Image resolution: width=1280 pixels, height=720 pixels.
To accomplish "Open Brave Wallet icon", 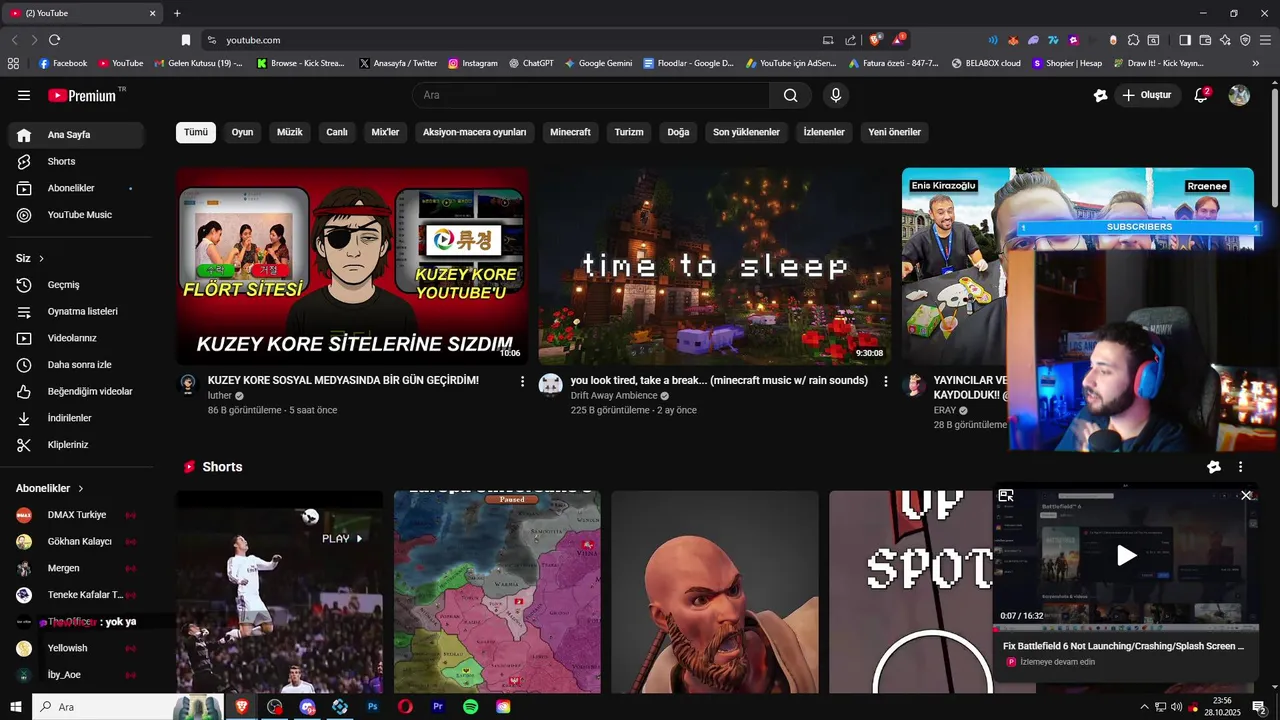I will pos(1205,40).
